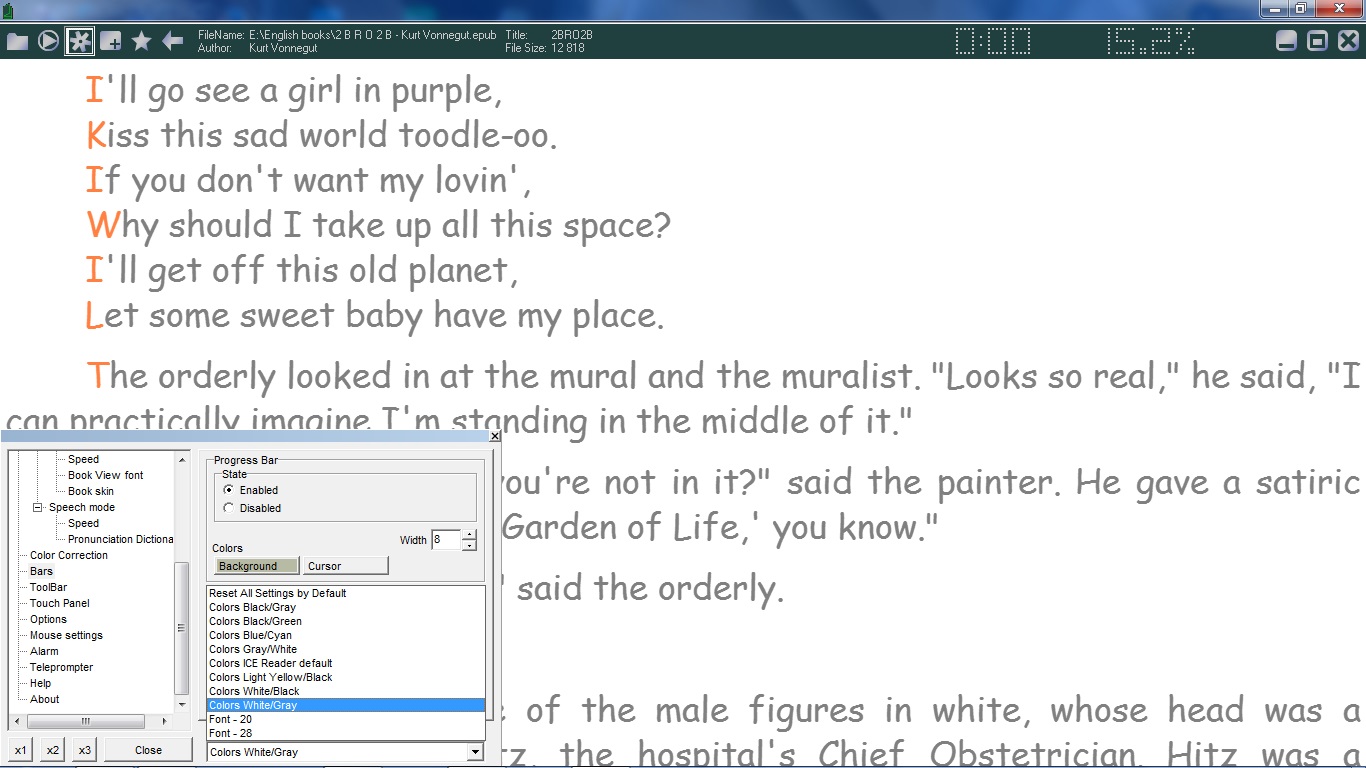This screenshot has height=768, width=1366.
Task: Pick the progress bar Background color
Action: pyautogui.click(x=257, y=566)
